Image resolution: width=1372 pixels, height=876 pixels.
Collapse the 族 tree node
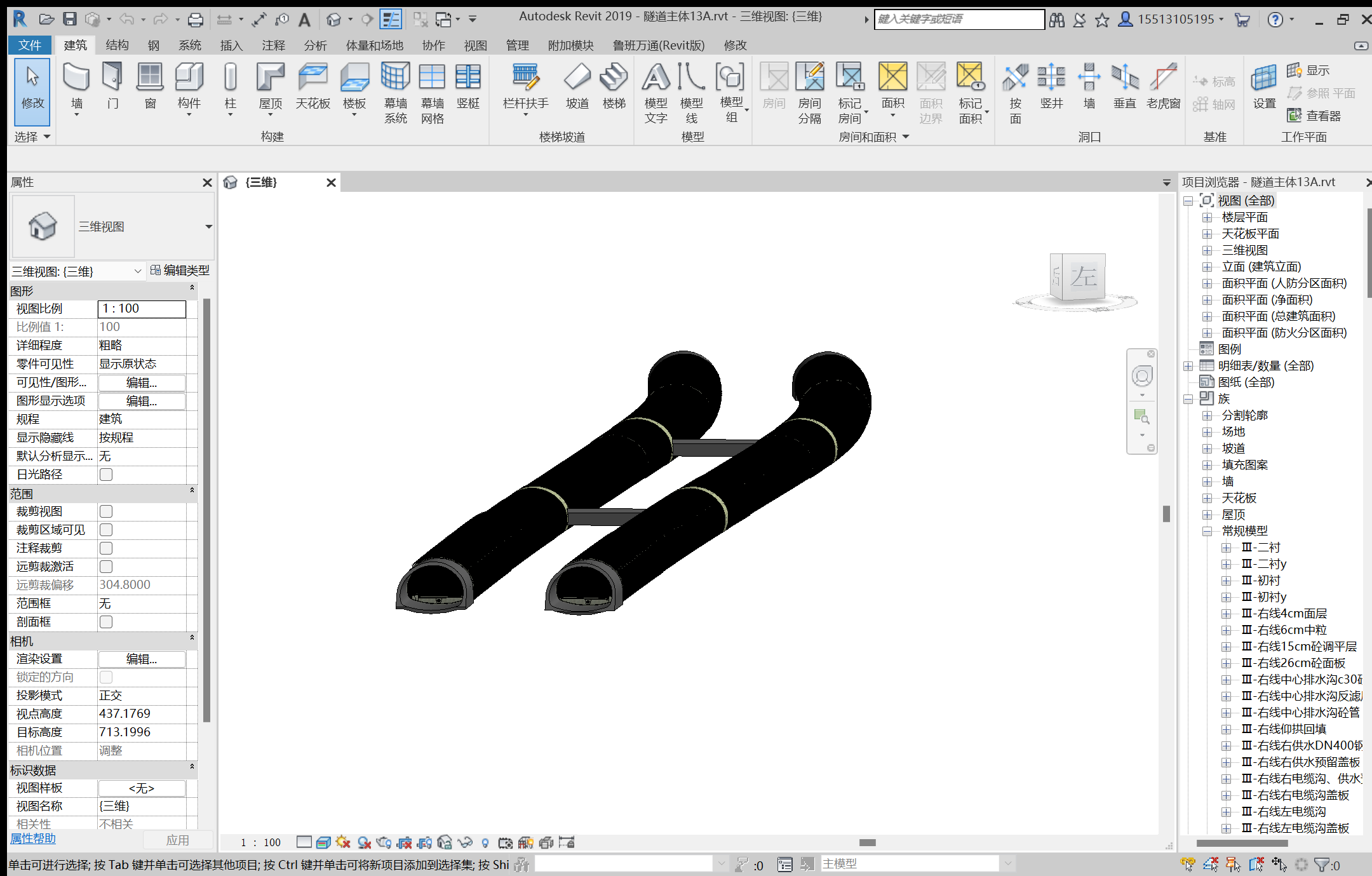click(x=1188, y=400)
